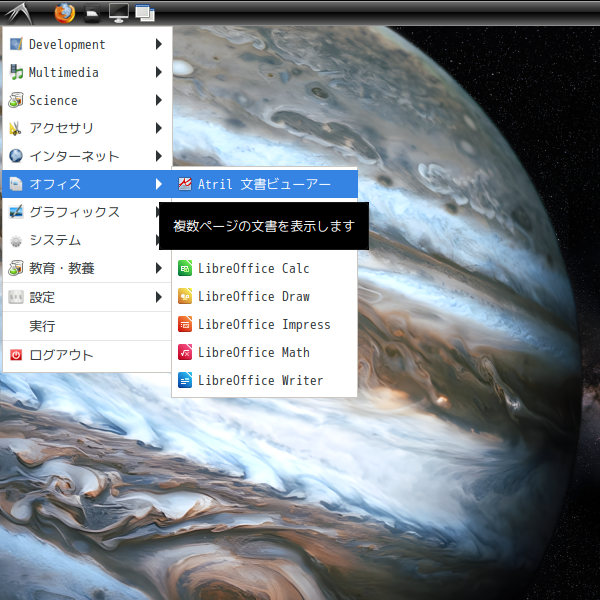Image resolution: width=600 pixels, height=600 pixels.
Task: Expand the 設定 submenu arrow
Action: pos(158,297)
